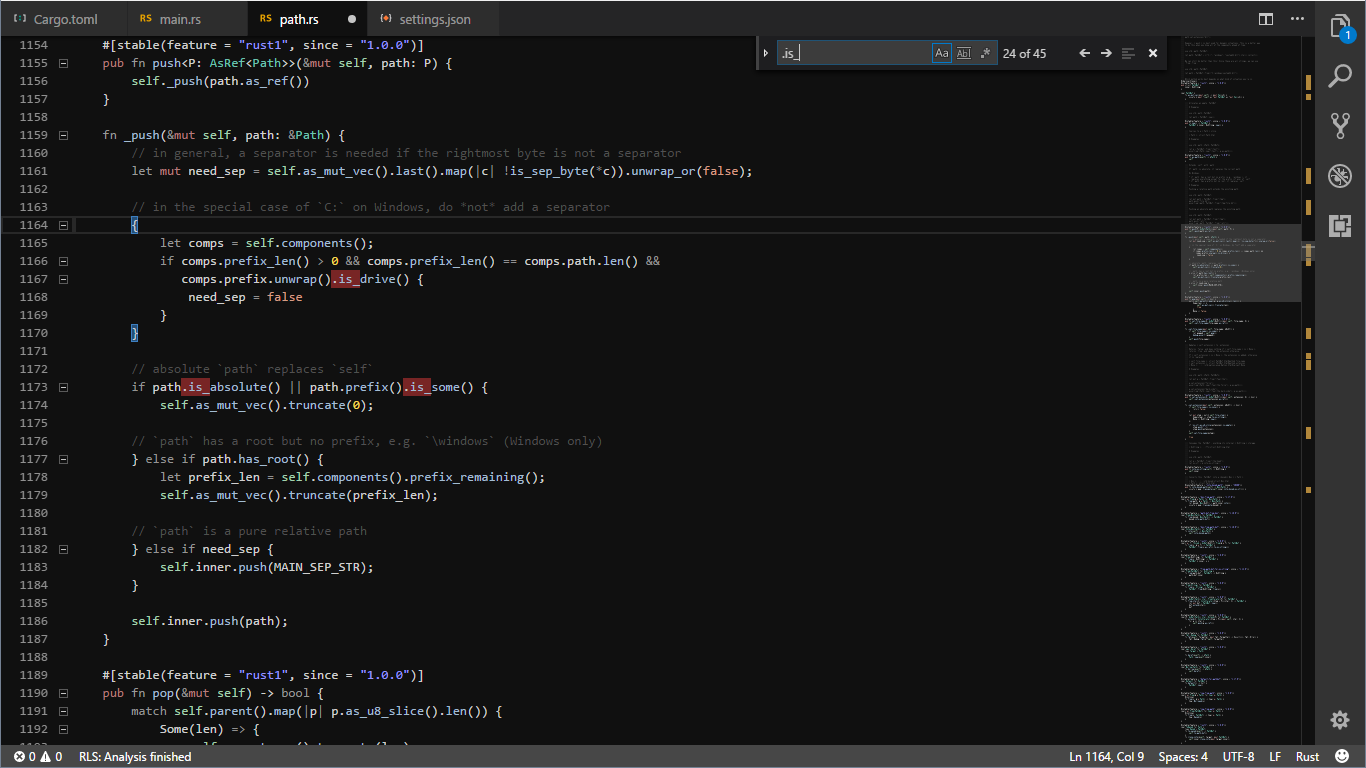Screen dimensions: 1366x768
Task: Click inside the find search input field
Action: (x=860, y=53)
